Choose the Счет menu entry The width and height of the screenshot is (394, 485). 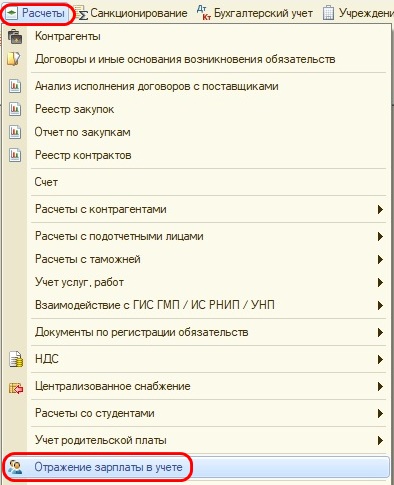(46, 182)
